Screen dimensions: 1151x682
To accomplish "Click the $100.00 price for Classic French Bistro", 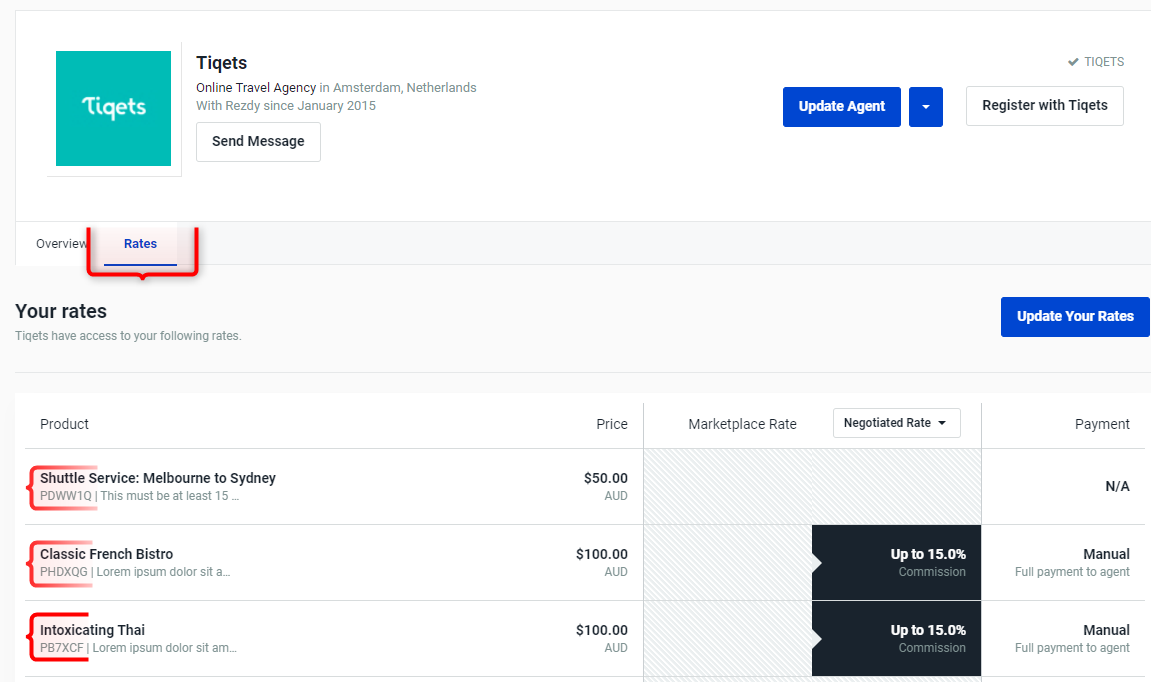I will (x=601, y=554).
